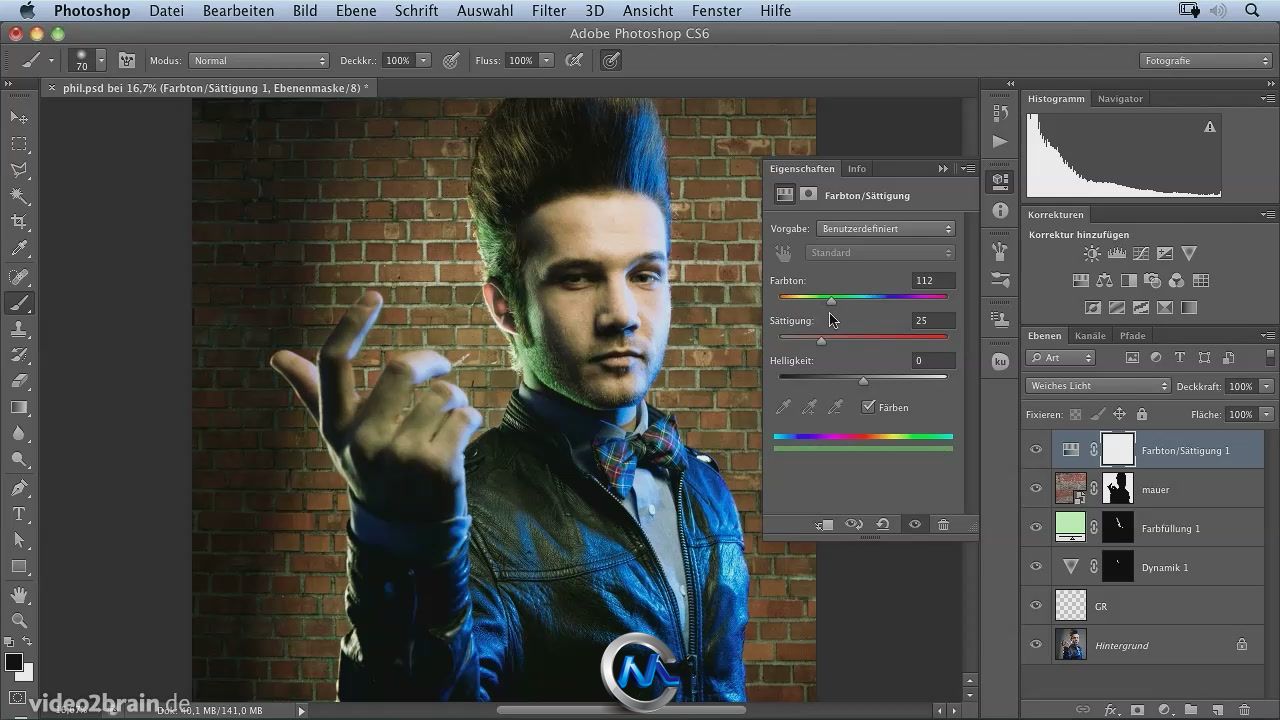Open the Fotografie workspace dropdown

pyautogui.click(x=1205, y=61)
